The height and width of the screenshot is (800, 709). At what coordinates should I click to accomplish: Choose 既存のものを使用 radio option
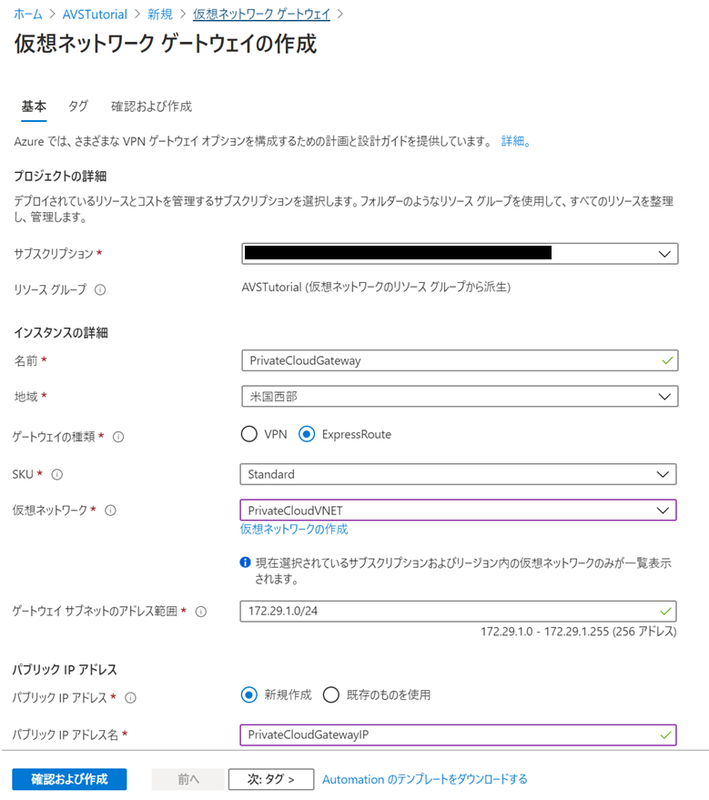(331, 695)
